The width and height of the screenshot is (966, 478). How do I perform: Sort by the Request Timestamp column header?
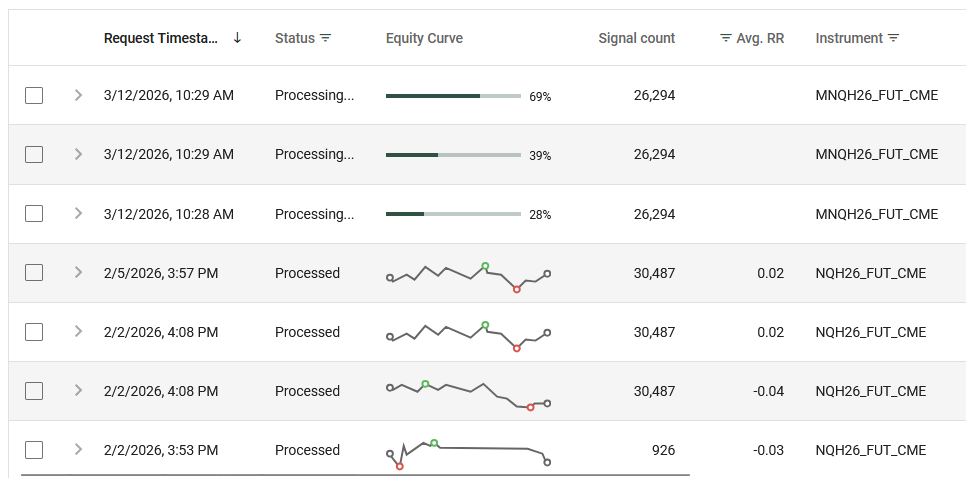click(x=160, y=38)
